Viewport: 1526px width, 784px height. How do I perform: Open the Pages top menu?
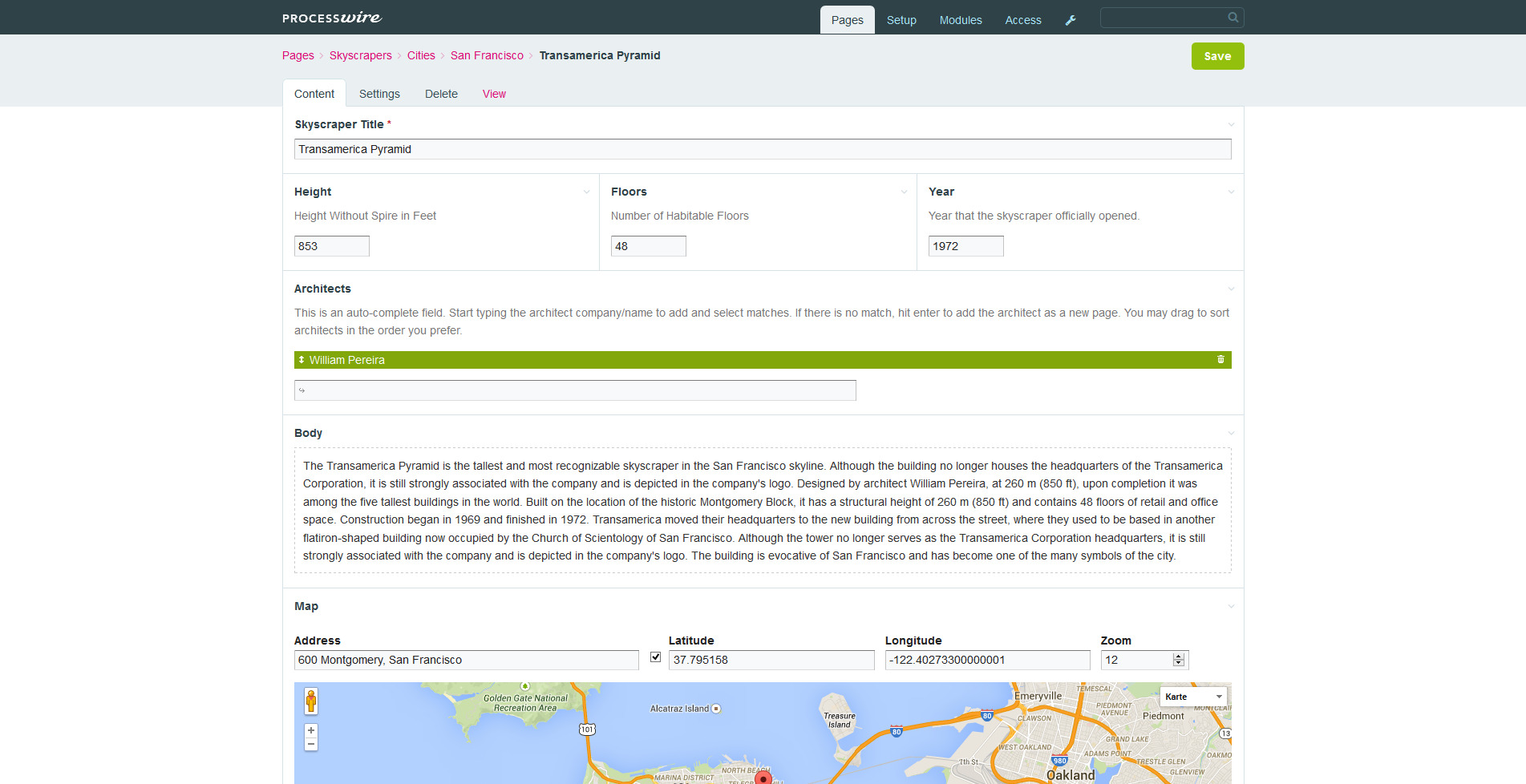coord(847,20)
